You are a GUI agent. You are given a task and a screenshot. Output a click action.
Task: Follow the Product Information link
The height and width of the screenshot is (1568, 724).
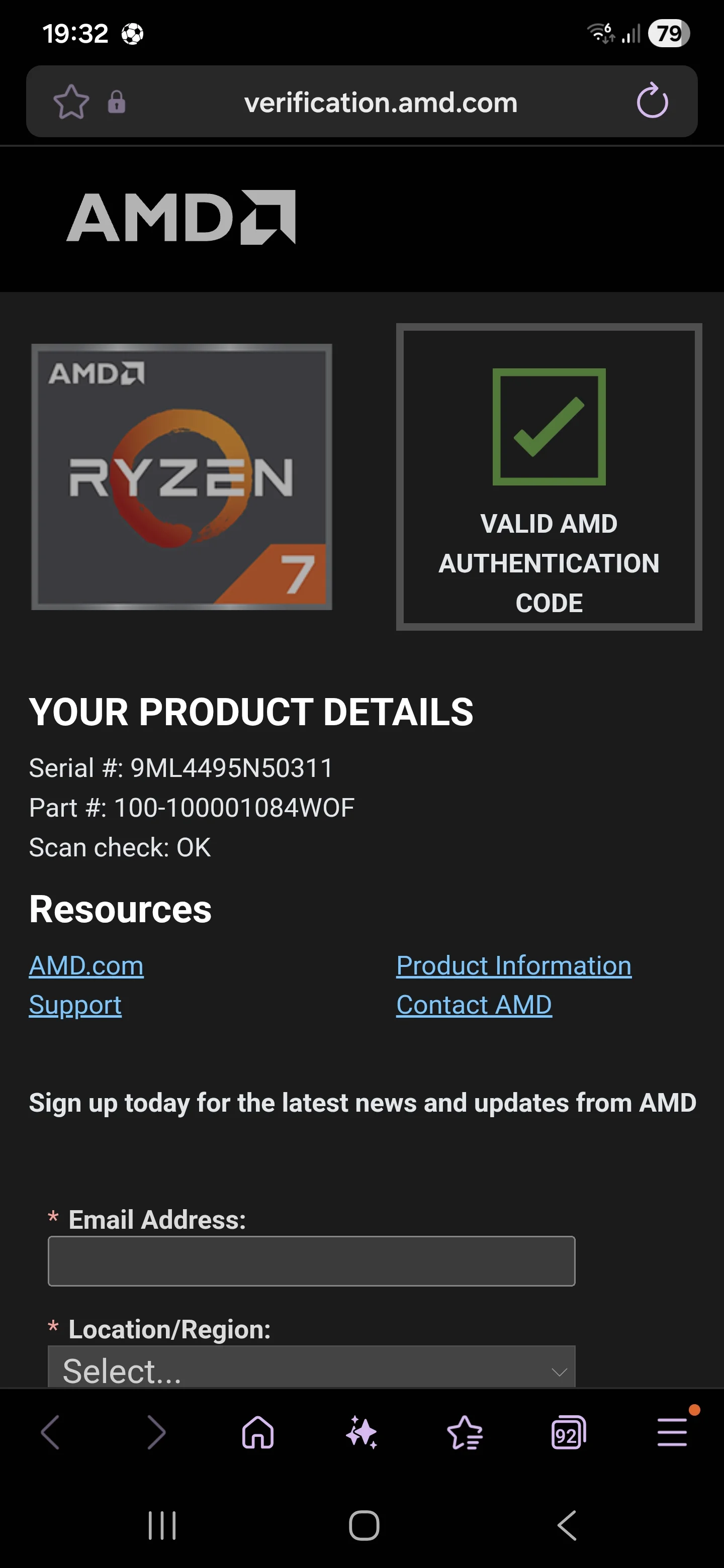tap(514, 966)
